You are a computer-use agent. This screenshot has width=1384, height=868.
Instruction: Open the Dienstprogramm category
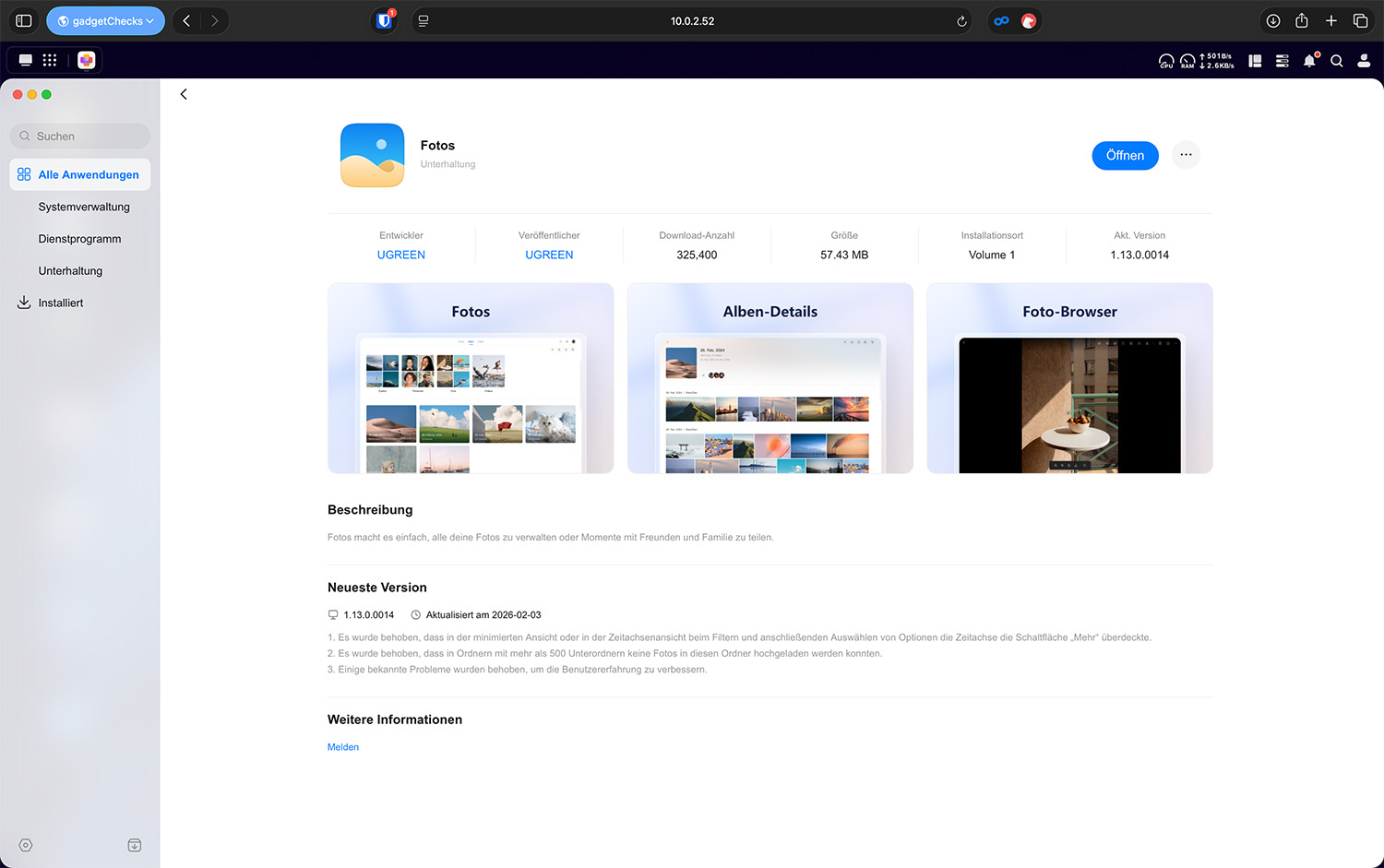[79, 239]
